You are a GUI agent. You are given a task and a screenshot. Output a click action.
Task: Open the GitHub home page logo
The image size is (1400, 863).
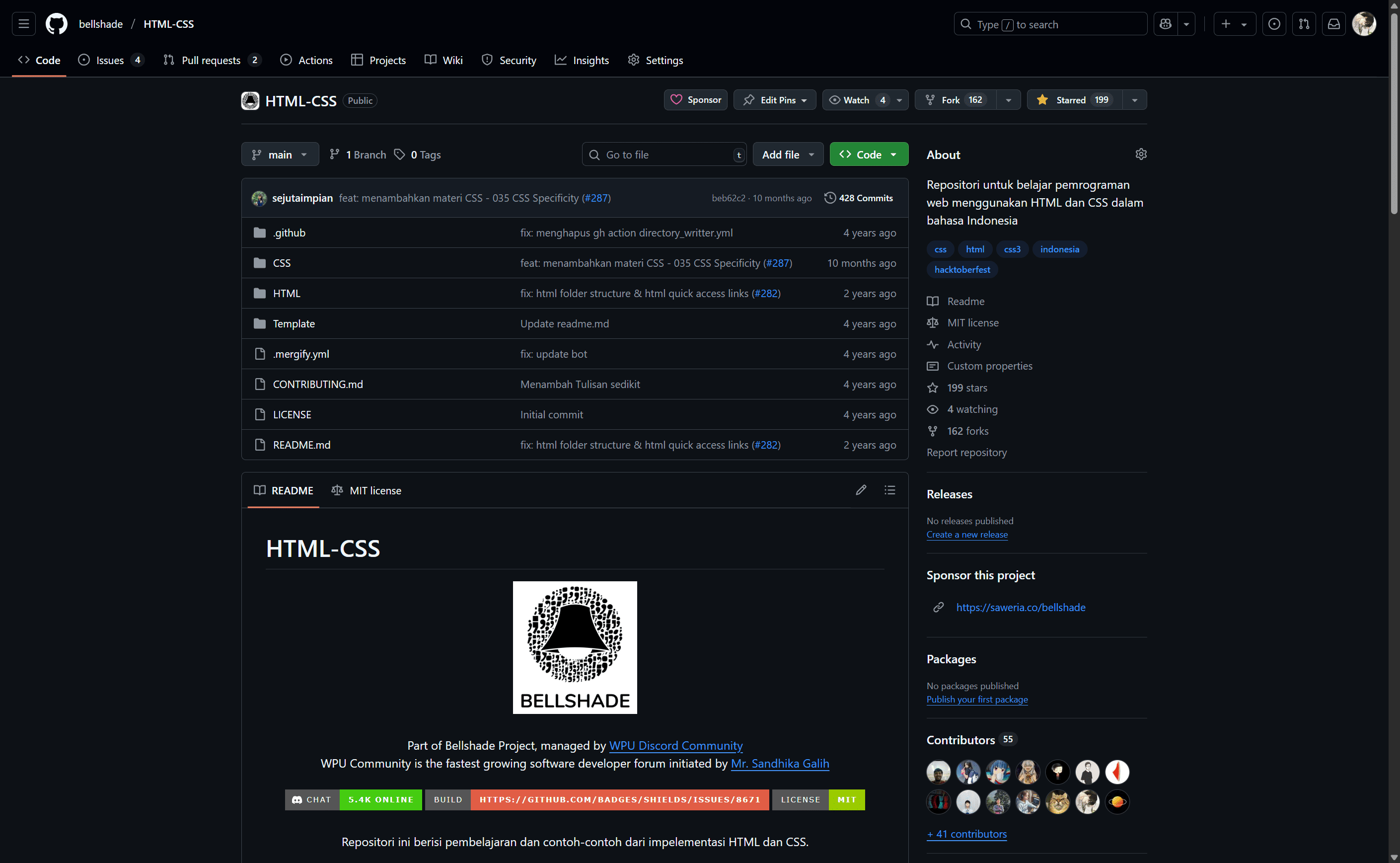pos(56,23)
